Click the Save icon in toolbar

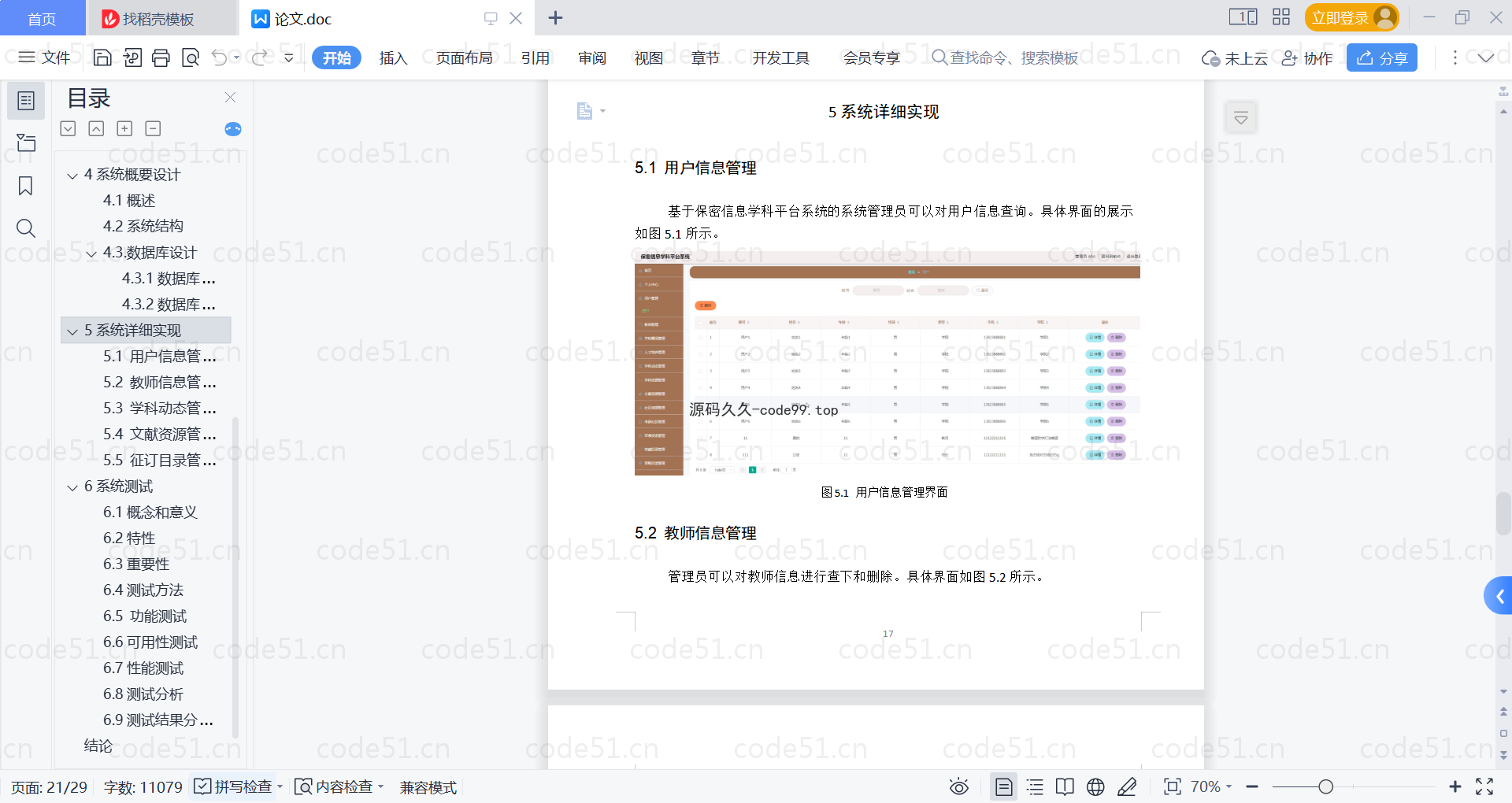pos(102,57)
